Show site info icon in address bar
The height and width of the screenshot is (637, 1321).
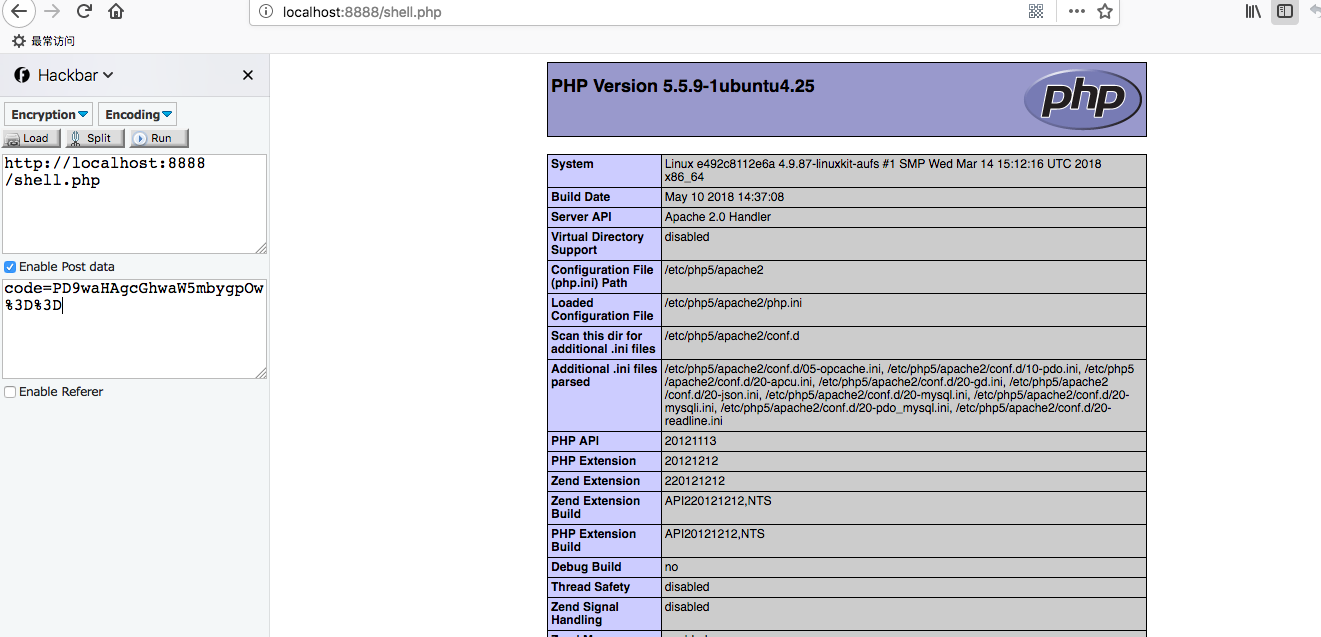click(x=265, y=12)
